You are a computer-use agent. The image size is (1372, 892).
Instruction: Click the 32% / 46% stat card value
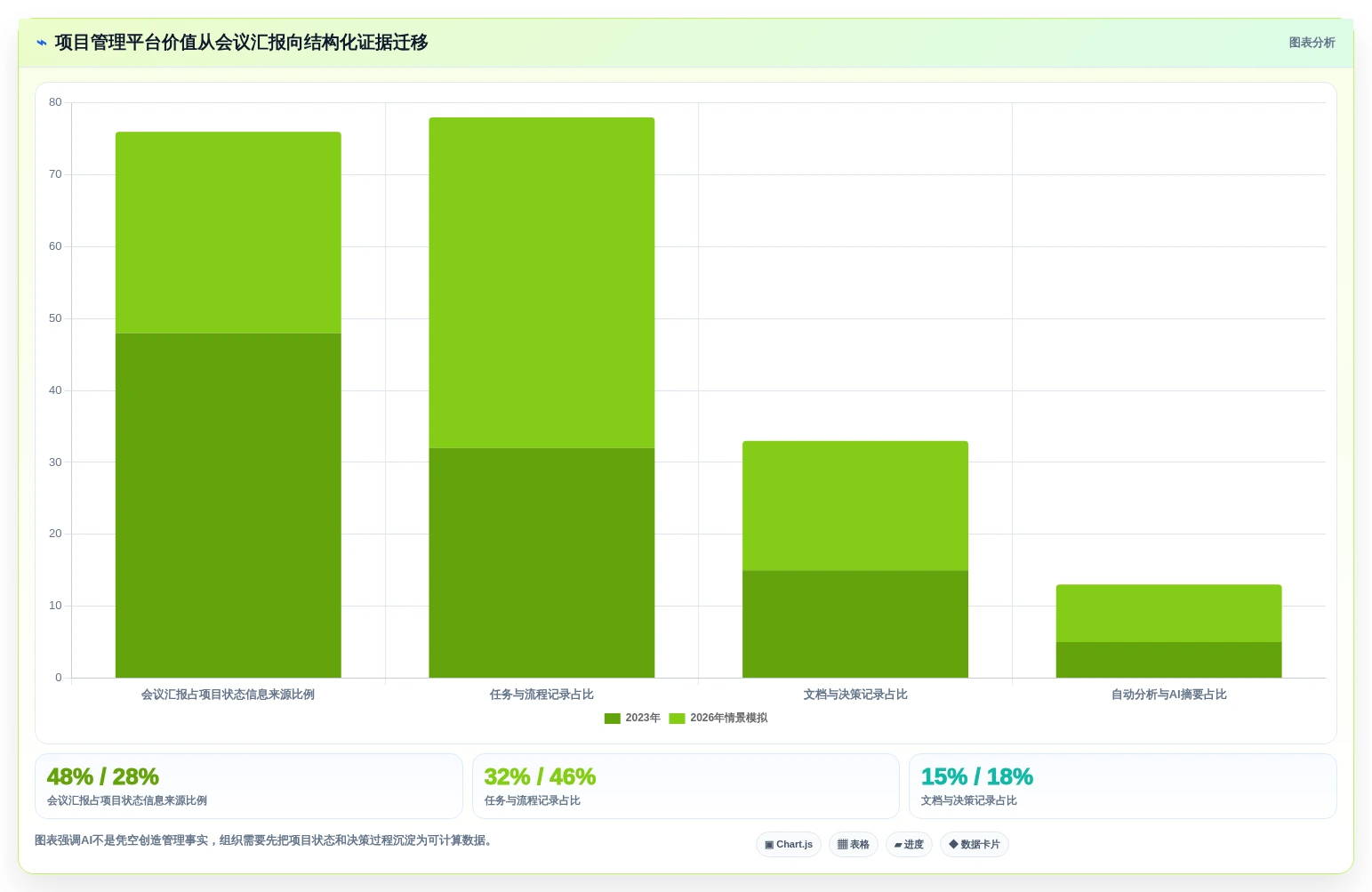(540, 777)
